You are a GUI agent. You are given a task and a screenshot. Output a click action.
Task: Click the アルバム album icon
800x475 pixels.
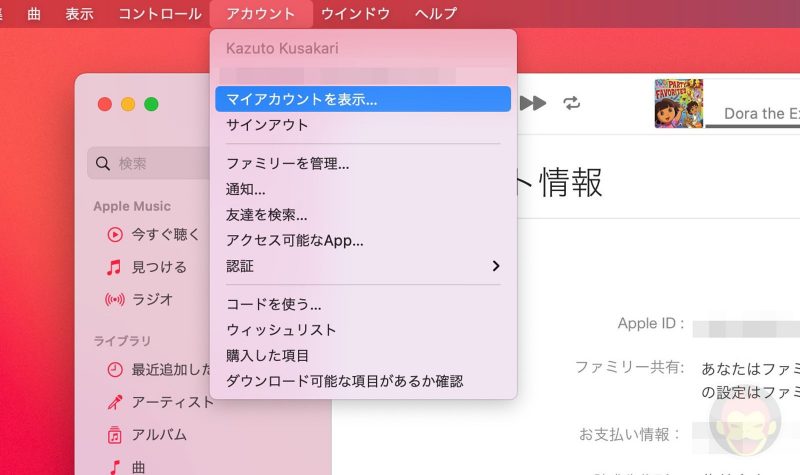[115, 435]
